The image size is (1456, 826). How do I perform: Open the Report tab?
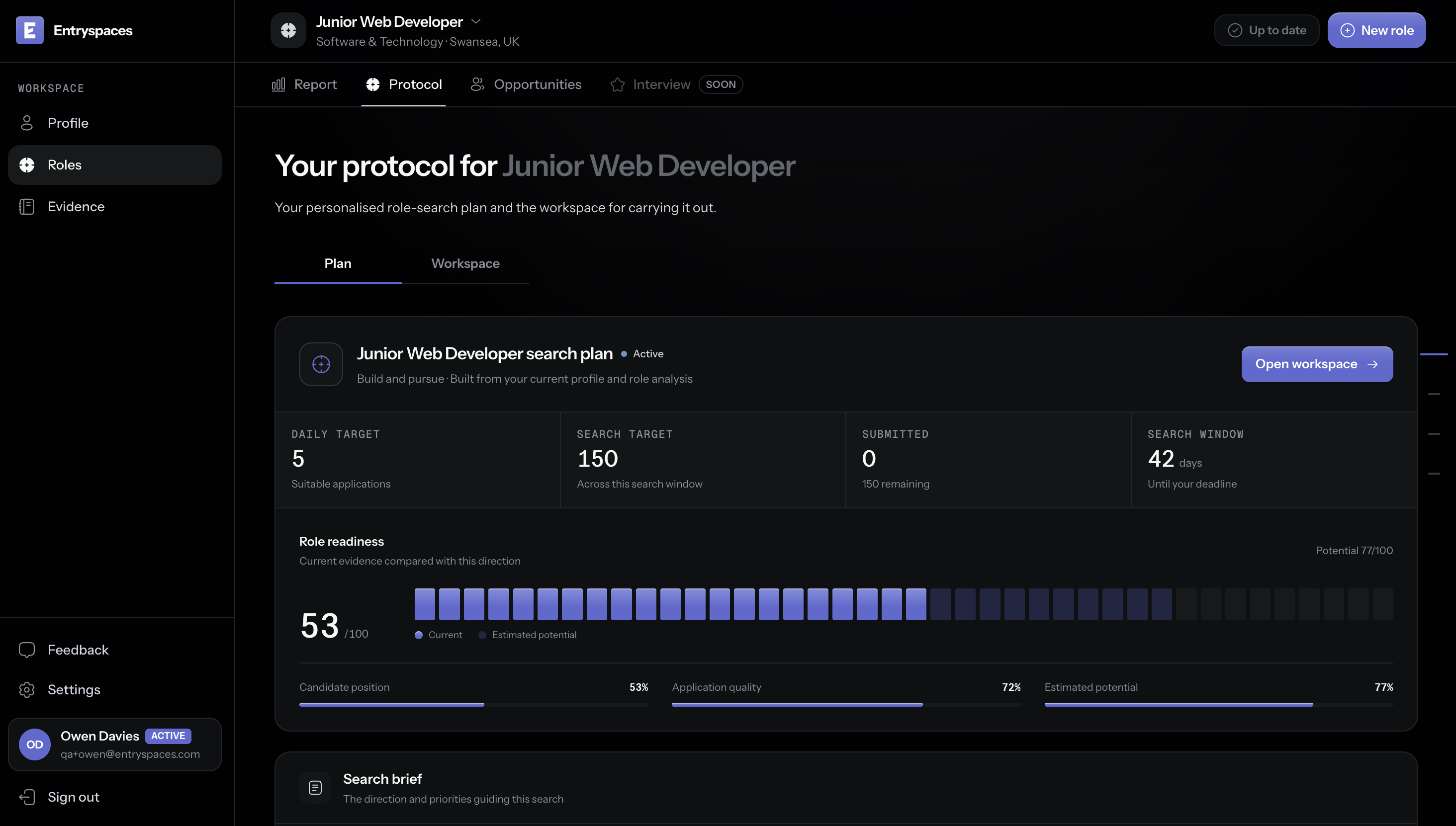coord(304,84)
